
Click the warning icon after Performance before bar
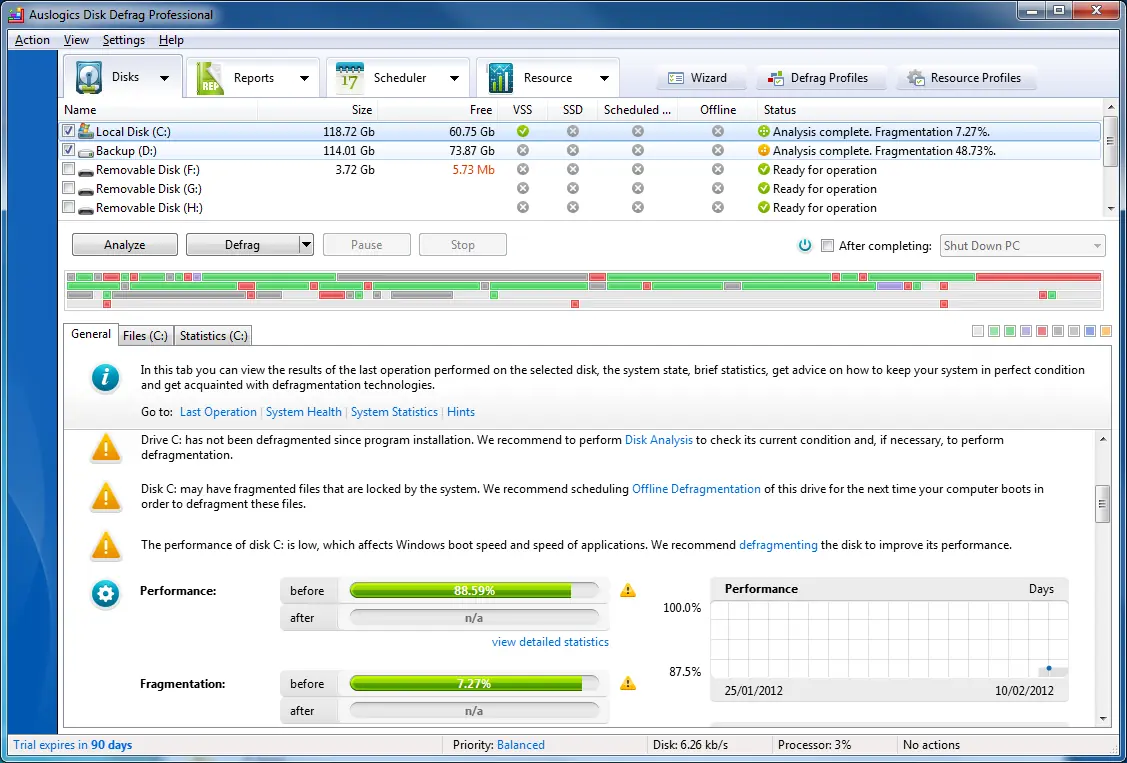pos(628,591)
